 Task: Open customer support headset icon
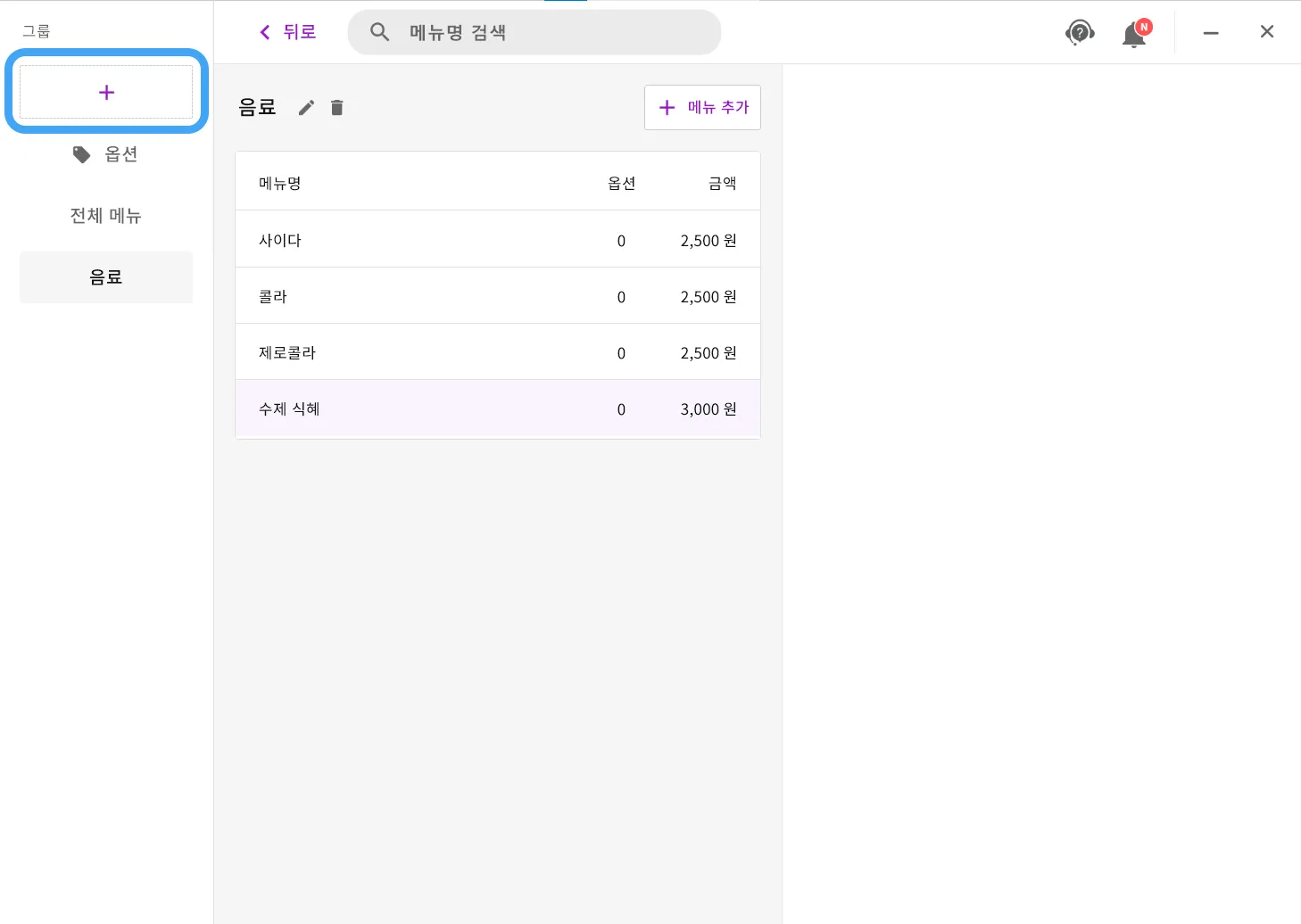coord(1080,33)
